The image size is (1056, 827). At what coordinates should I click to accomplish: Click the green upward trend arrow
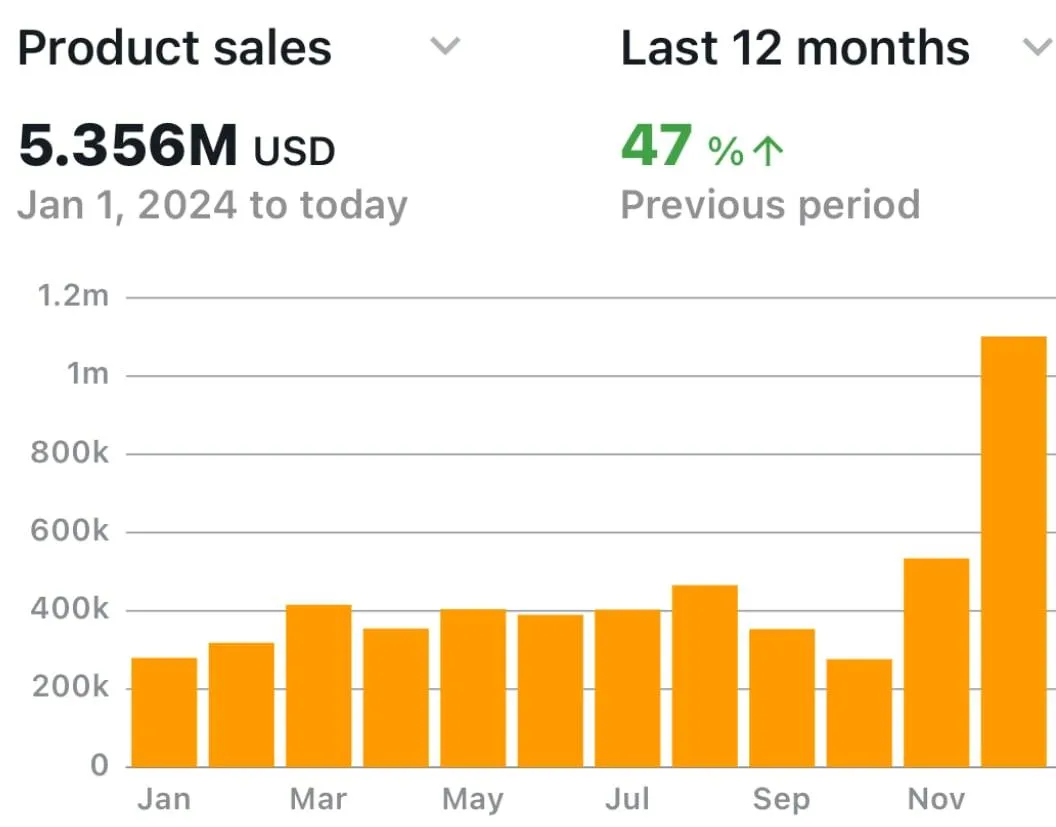pyautogui.click(x=768, y=151)
